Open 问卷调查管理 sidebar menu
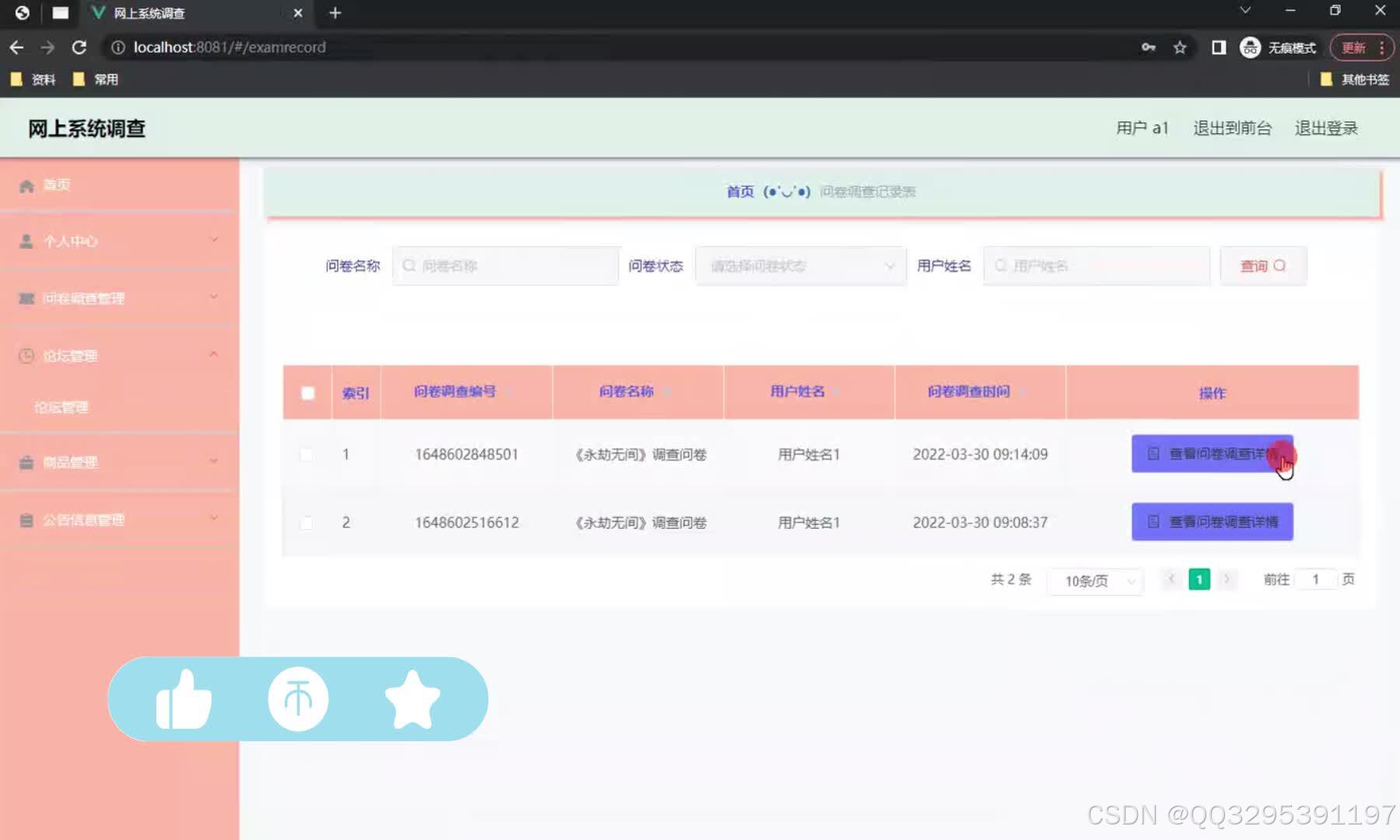 coord(119,299)
